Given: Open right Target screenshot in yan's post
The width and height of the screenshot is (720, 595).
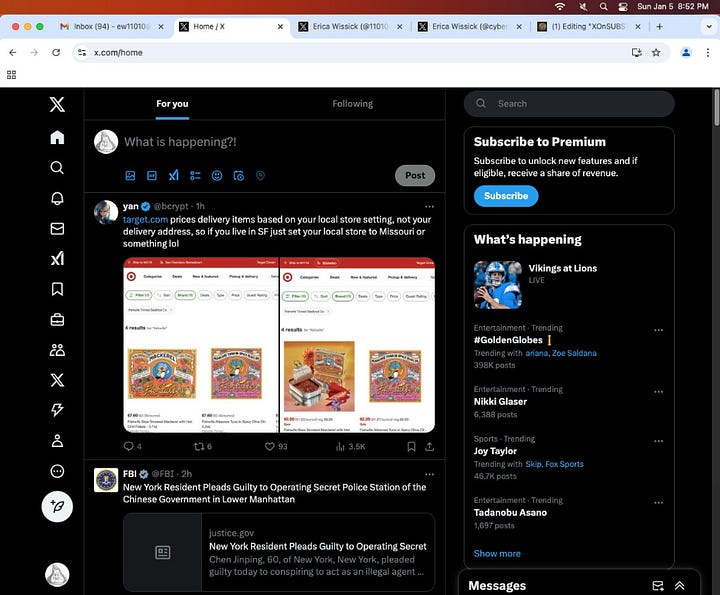Looking at the screenshot, I should tap(357, 345).
